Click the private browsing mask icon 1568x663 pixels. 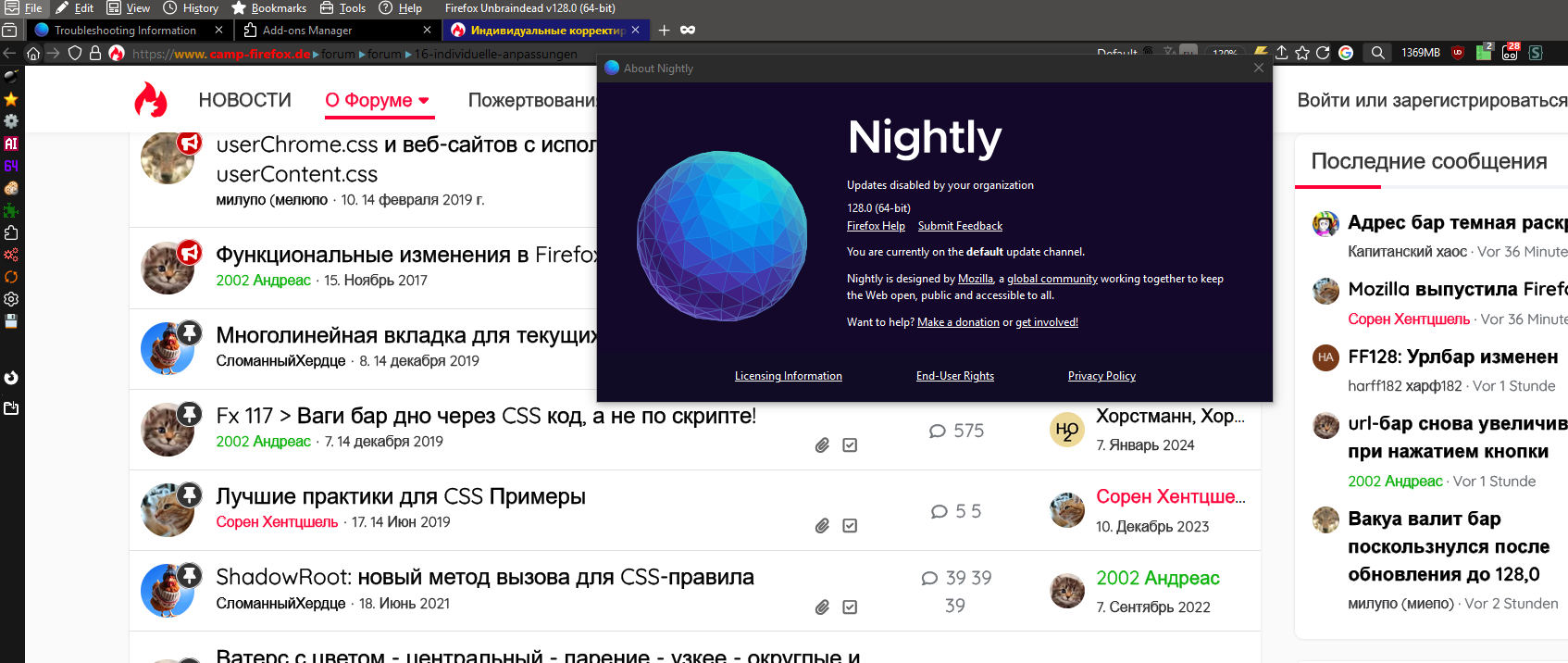click(688, 31)
